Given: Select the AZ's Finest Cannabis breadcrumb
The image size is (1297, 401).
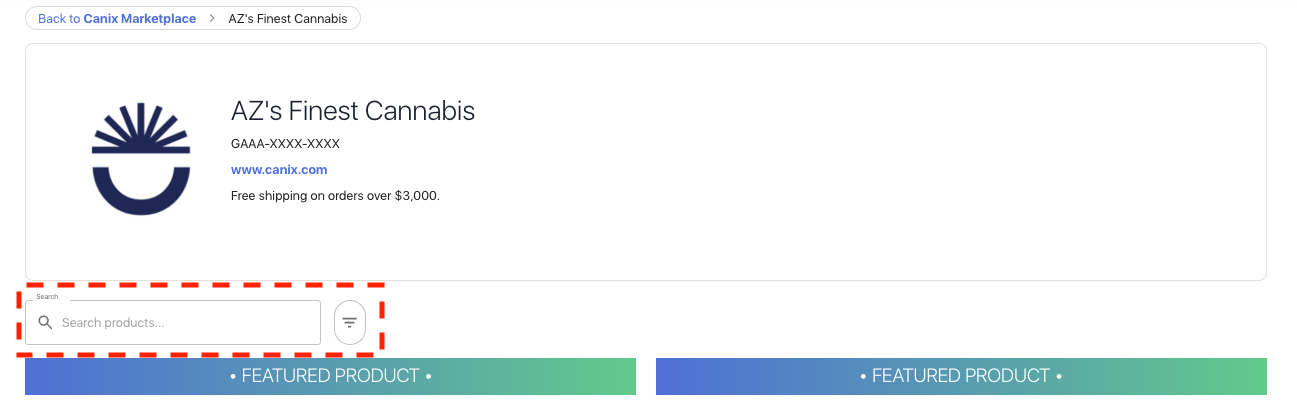Looking at the screenshot, I should coord(290,19).
